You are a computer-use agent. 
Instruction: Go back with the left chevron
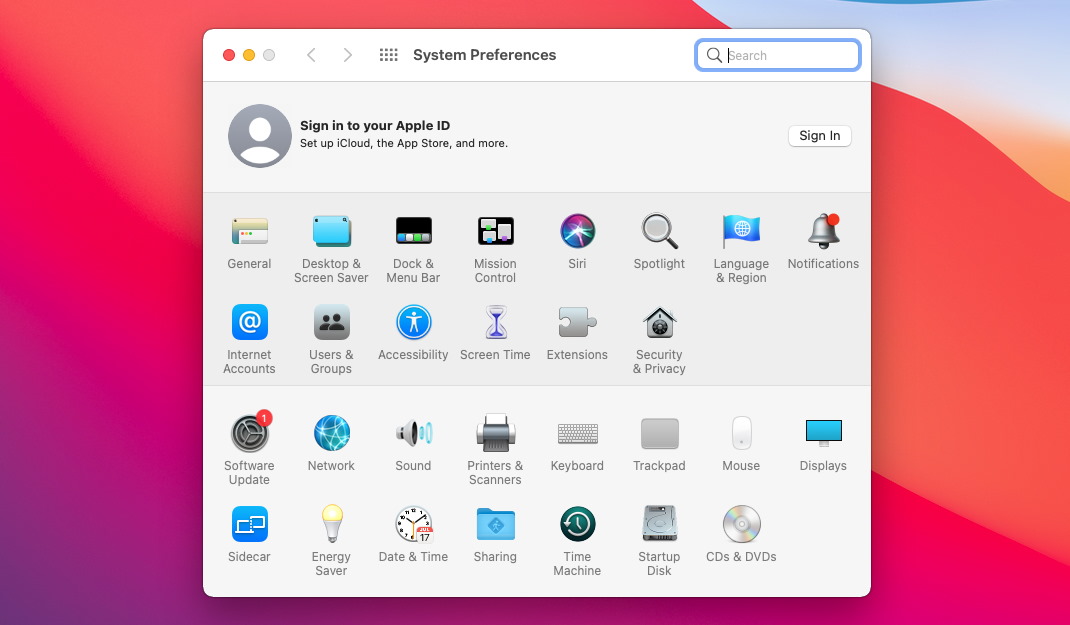[x=311, y=55]
